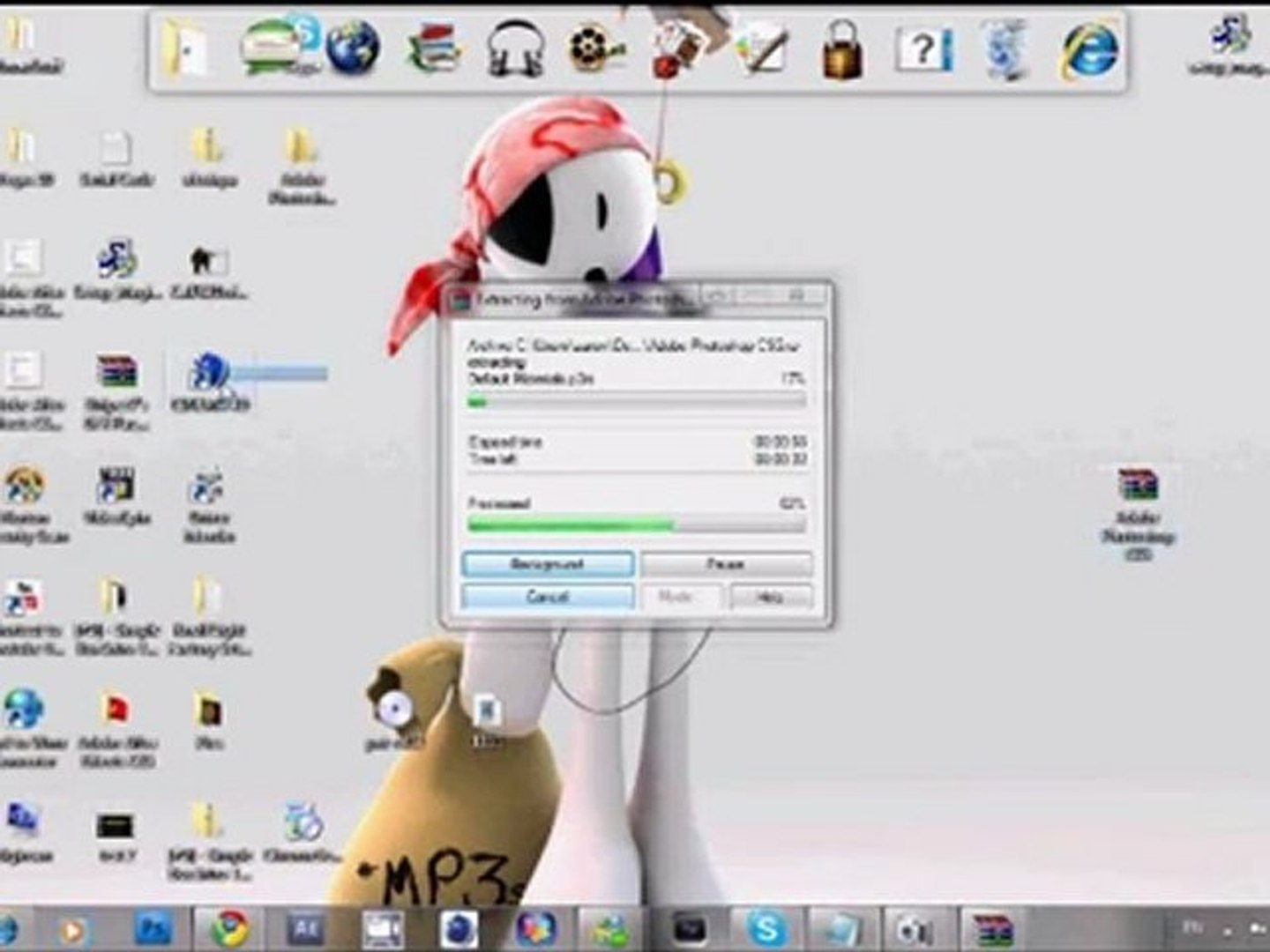The image size is (1270, 952).
Task: Open the folder icon in the top dock
Action: [x=183, y=47]
